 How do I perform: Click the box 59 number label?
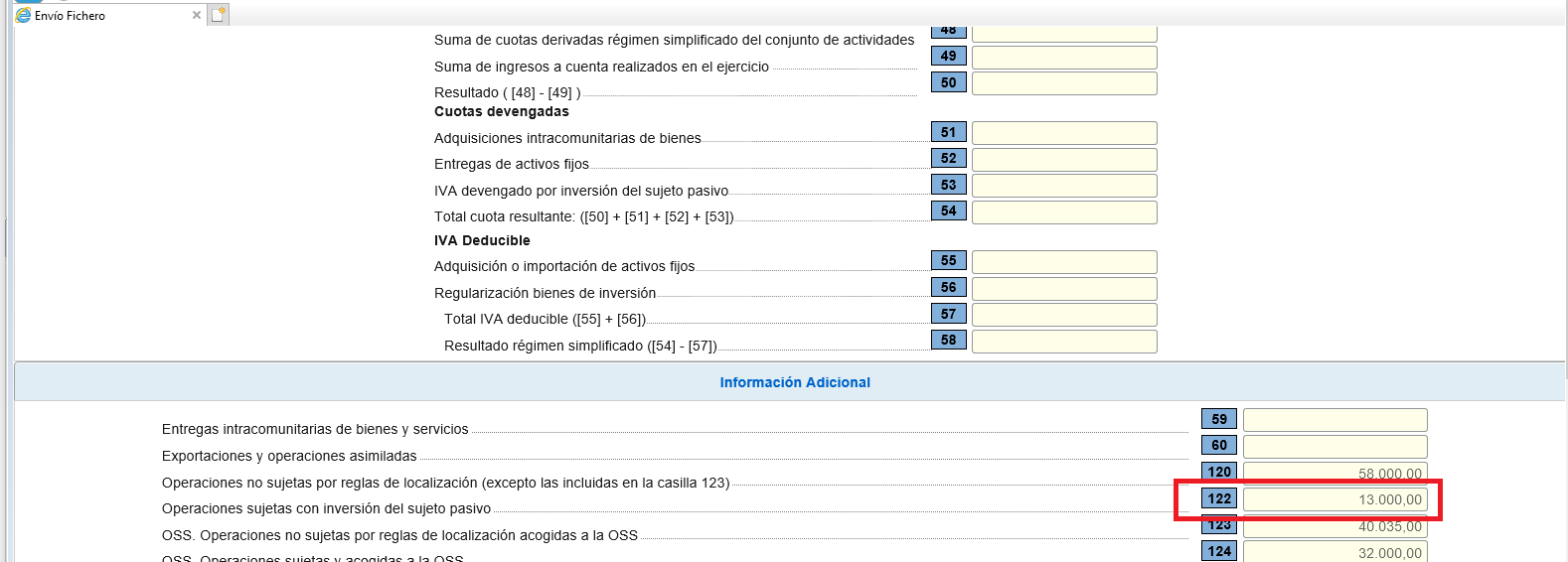[1219, 420]
